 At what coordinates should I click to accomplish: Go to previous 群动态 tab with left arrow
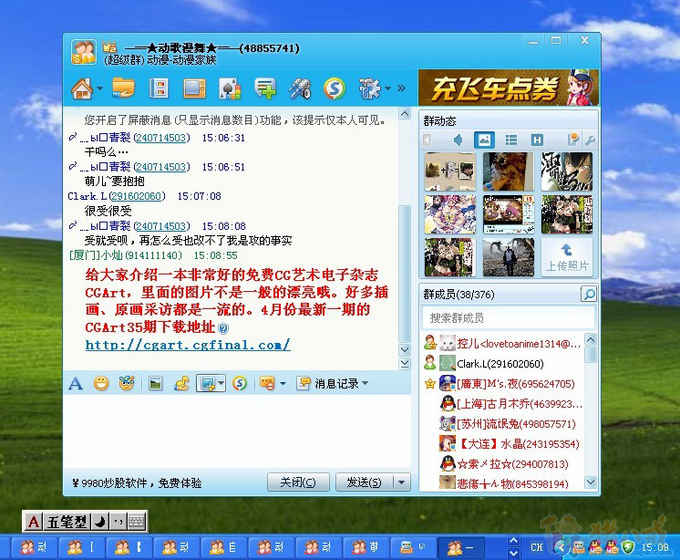click(x=427, y=140)
